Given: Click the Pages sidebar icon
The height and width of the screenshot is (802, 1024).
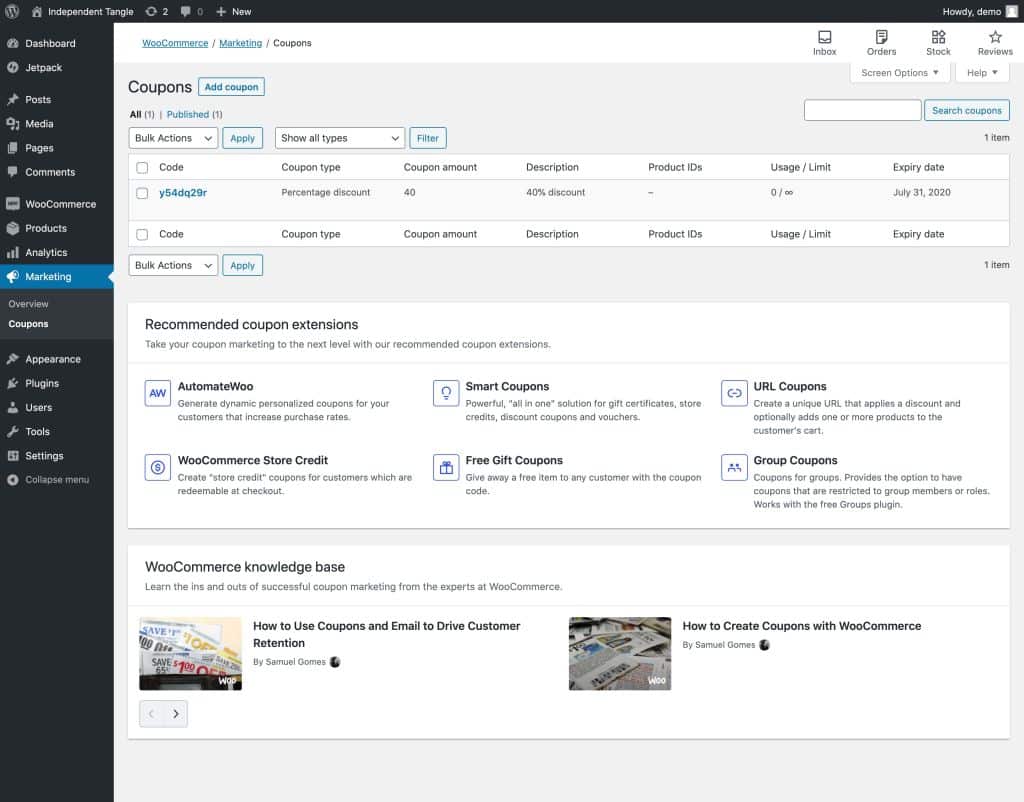Looking at the screenshot, I should tap(12, 148).
